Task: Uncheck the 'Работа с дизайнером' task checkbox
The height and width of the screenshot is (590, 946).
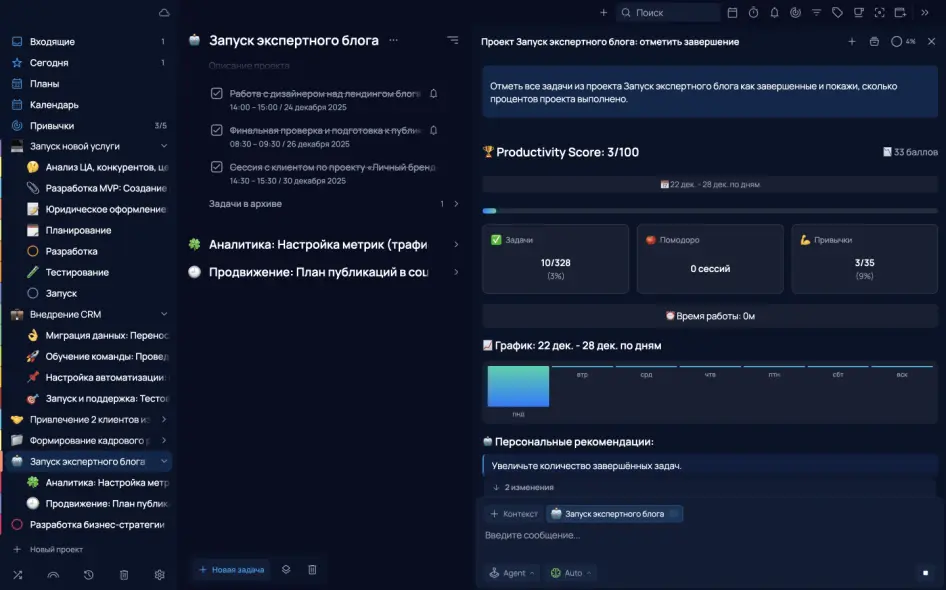Action: (217, 93)
